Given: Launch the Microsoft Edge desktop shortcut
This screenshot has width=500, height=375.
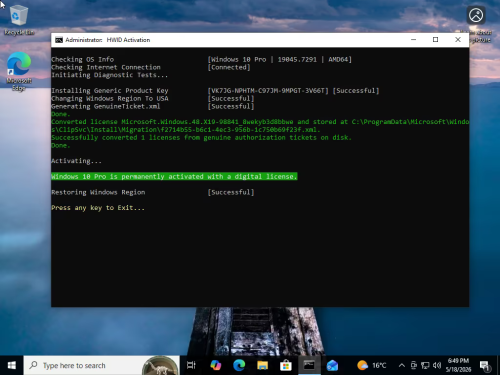Looking at the screenshot, I should click(x=19, y=71).
